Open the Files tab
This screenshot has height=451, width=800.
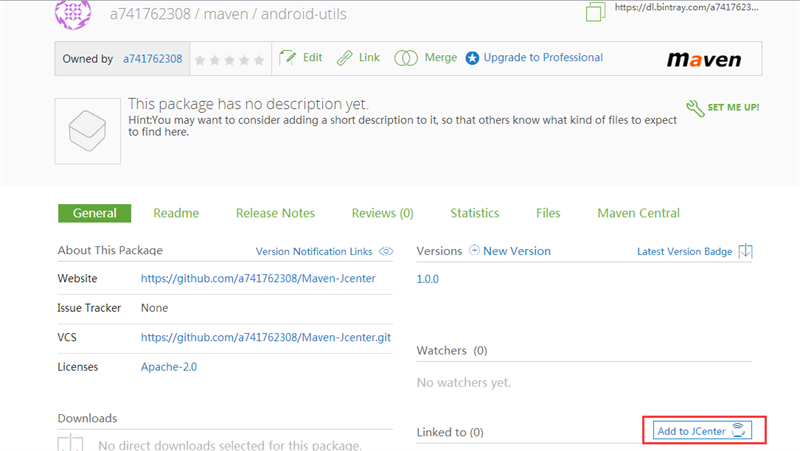[548, 213]
